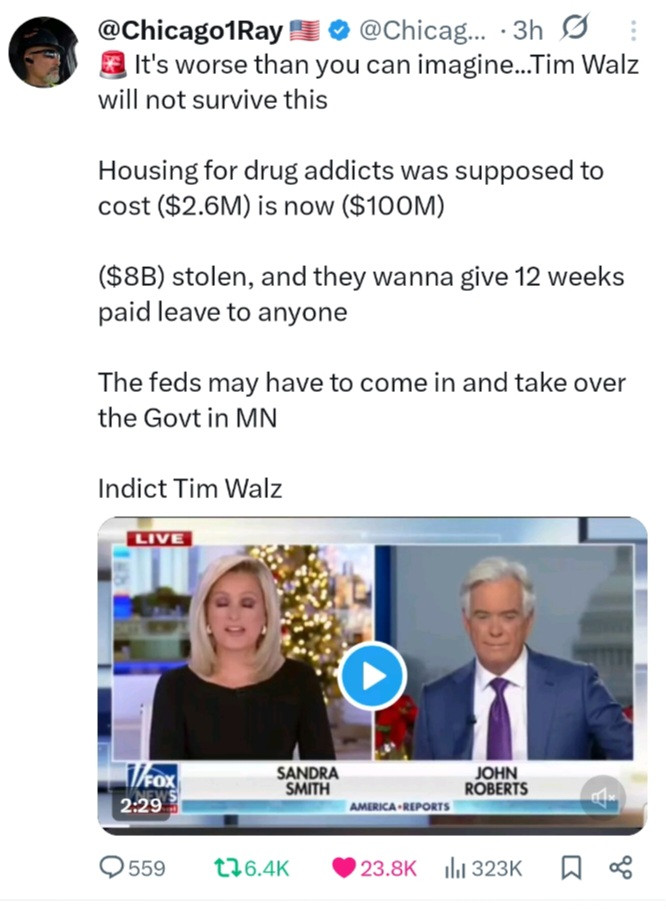666x909 pixels.
Task: Open the three-dot more options menu
Action: pyautogui.click(x=633, y=30)
